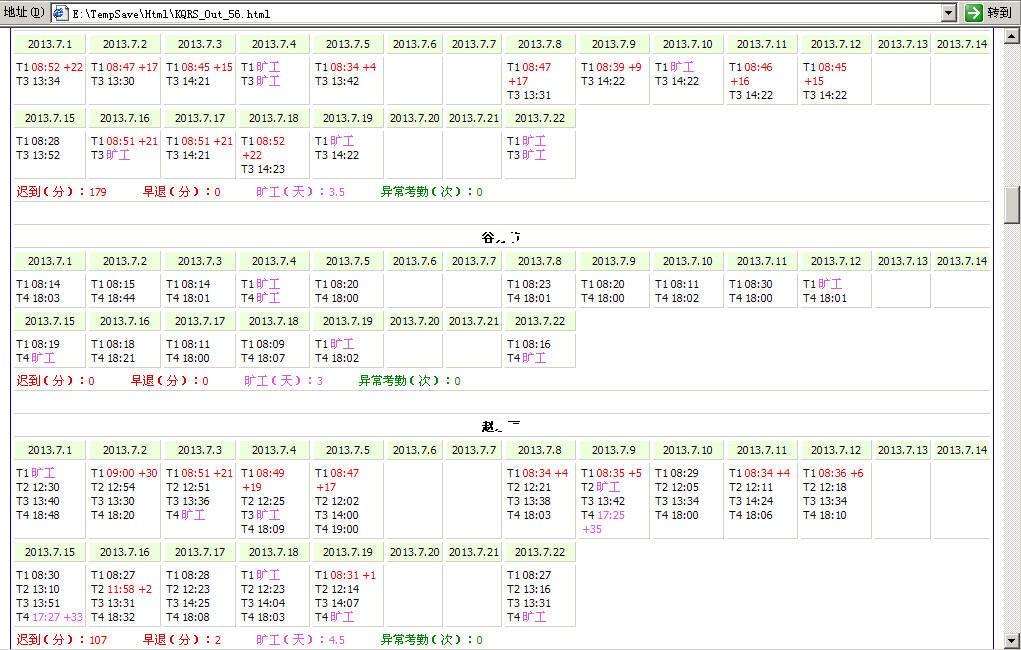Click the T1 08:46 +16 entry
This screenshot has height=650, width=1021.
750,74
